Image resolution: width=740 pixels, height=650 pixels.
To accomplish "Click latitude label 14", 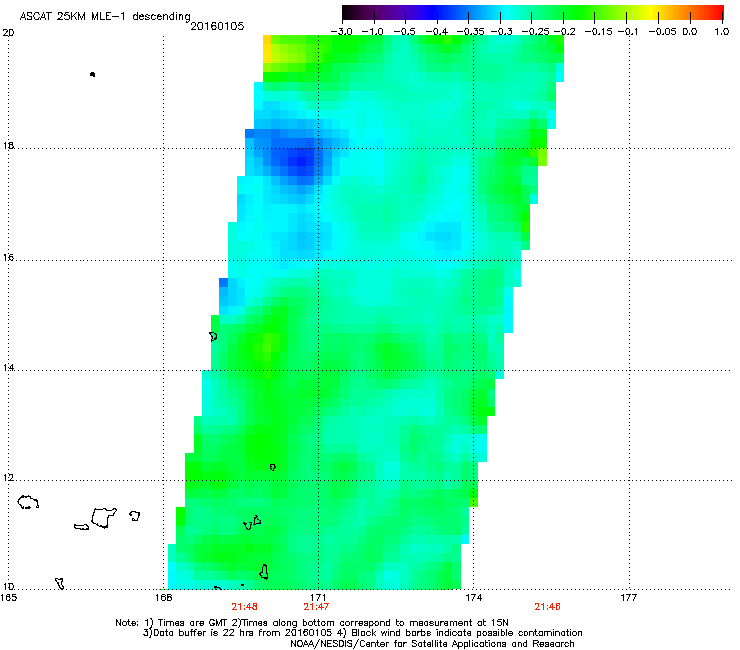I will (x=8, y=368).
